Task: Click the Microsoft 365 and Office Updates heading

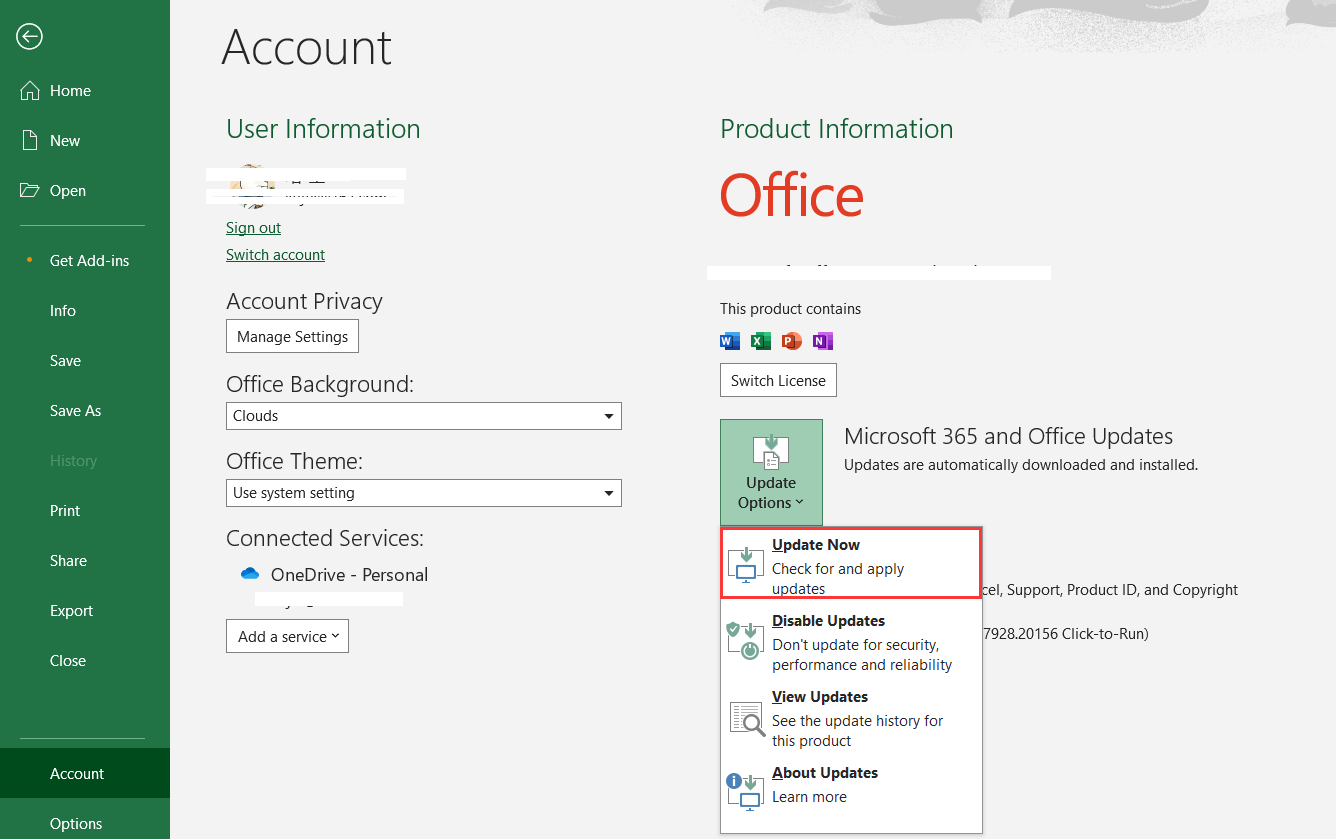Action: tap(1008, 436)
